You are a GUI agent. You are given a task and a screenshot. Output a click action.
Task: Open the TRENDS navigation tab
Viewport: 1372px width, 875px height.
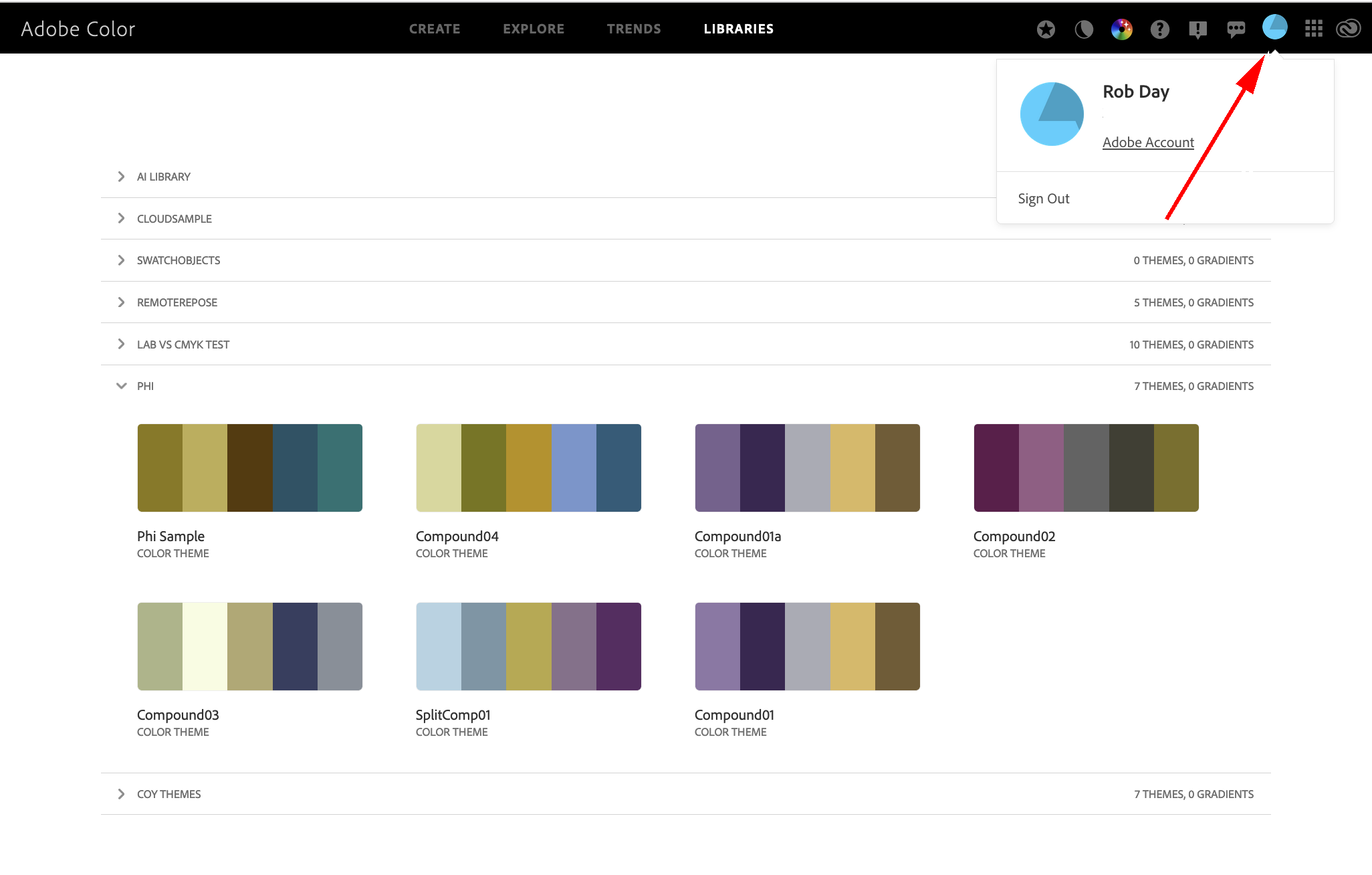click(x=634, y=28)
